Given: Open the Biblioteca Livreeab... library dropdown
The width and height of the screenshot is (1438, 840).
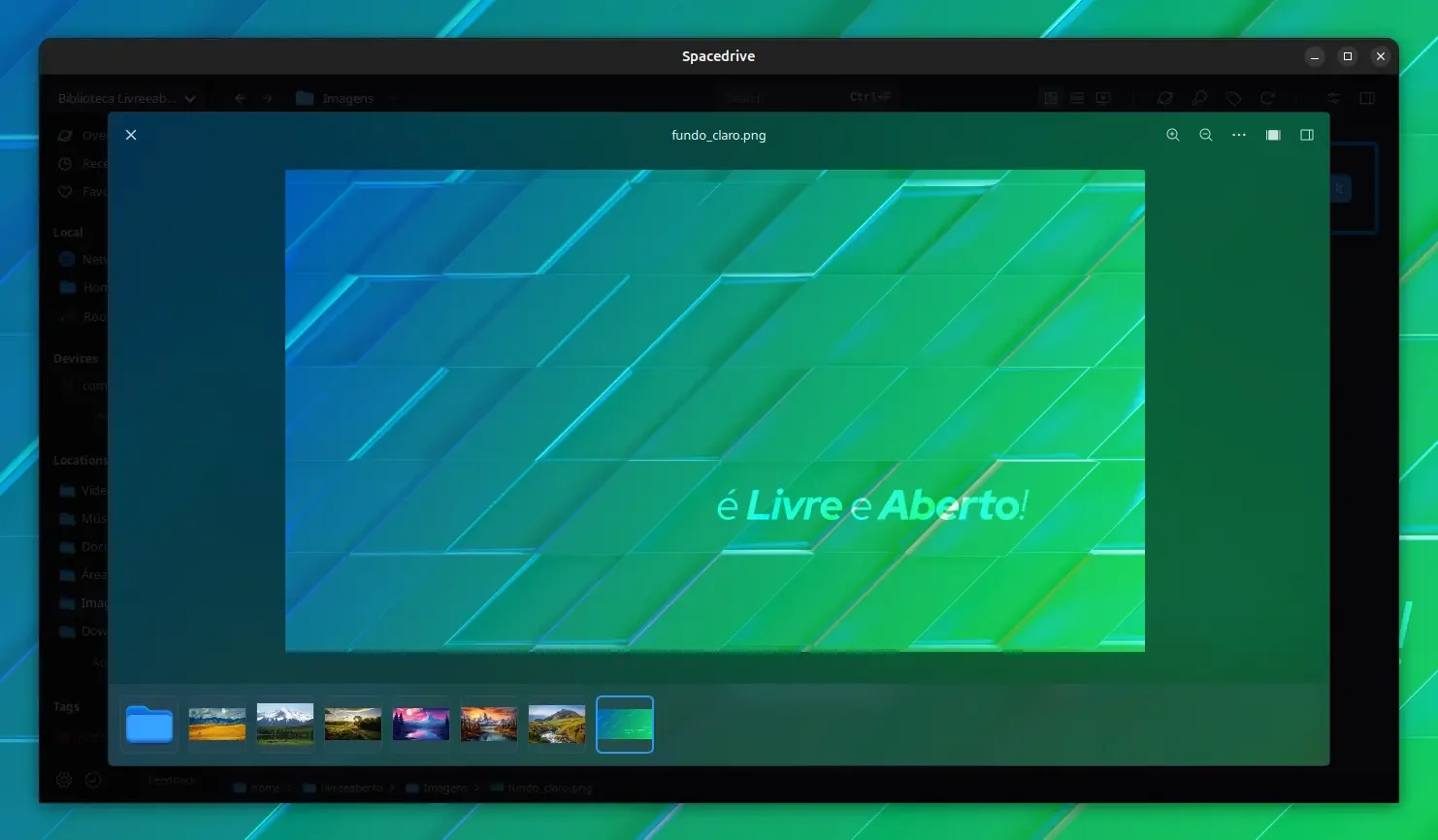Looking at the screenshot, I should pos(126,98).
